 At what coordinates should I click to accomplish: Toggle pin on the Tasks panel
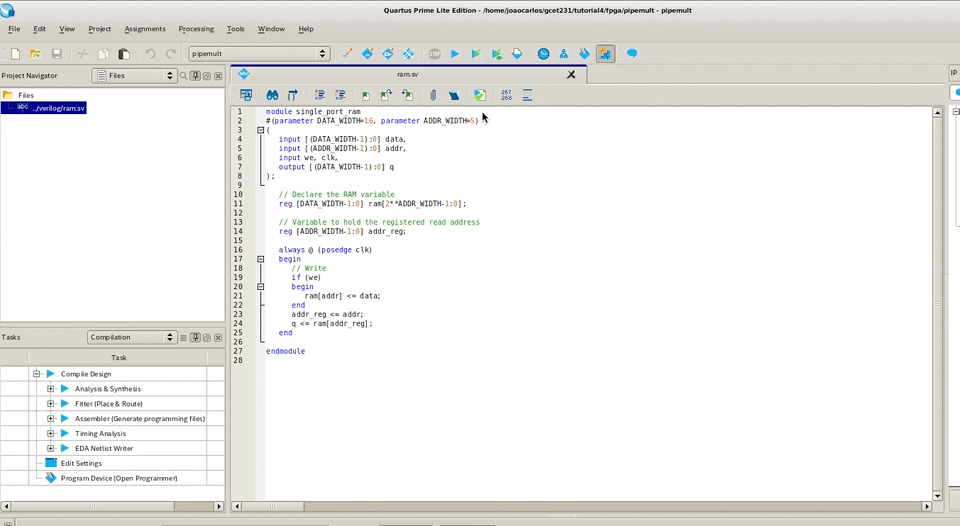point(195,338)
